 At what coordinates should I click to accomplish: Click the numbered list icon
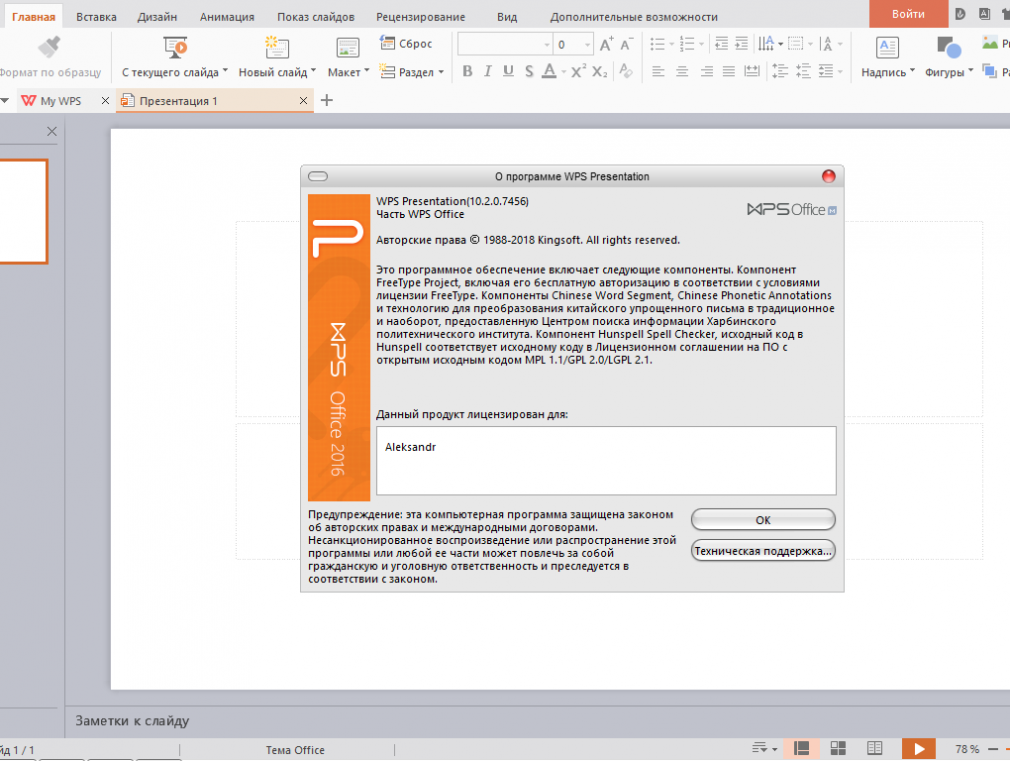click(x=687, y=44)
